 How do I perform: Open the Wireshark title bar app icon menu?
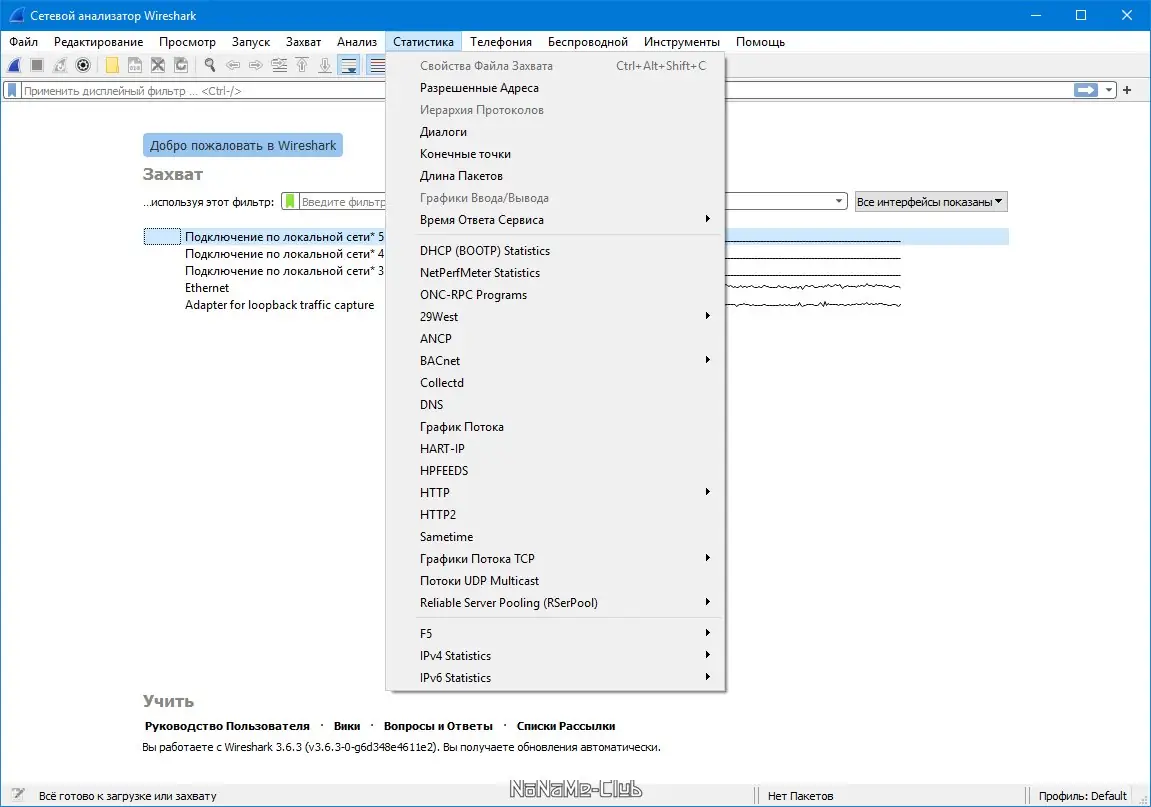[x=15, y=15]
